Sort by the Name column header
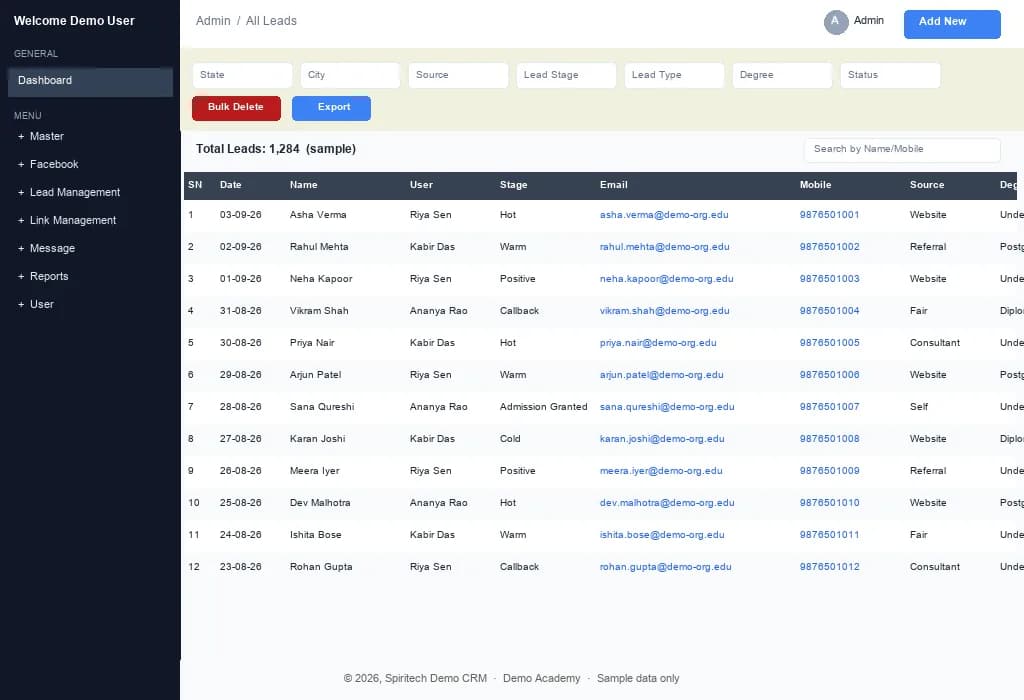Image resolution: width=1024 pixels, height=700 pixels. pos(304,185)
